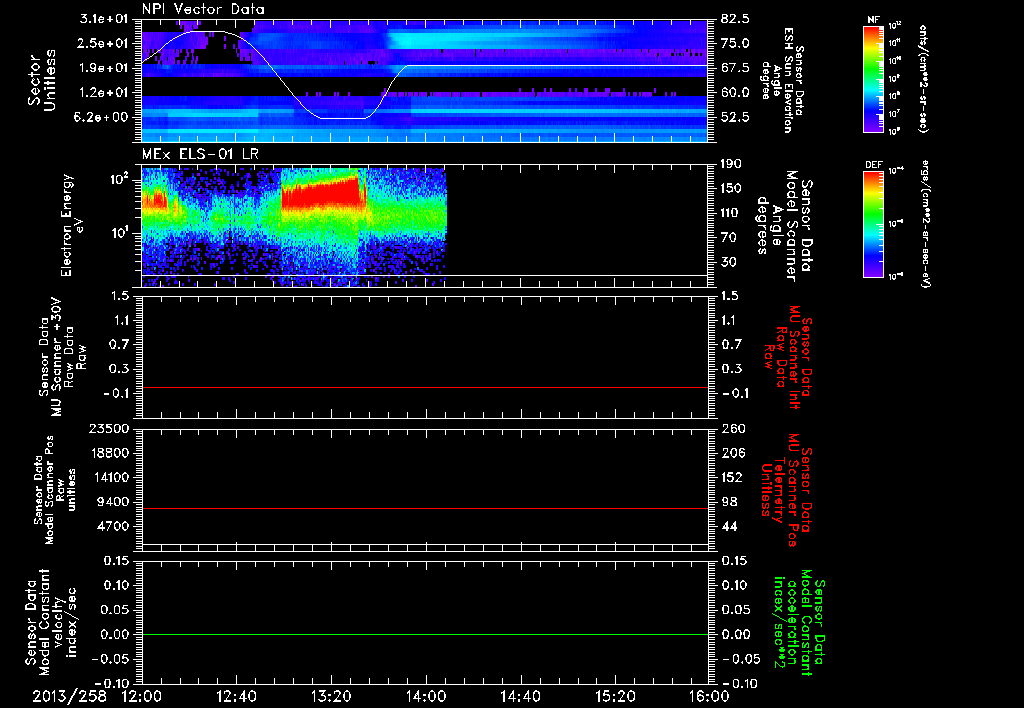1024x708 pixels.
Task: Click the "Model Scanner Angle degrees" label
Action: click(783, 226)
